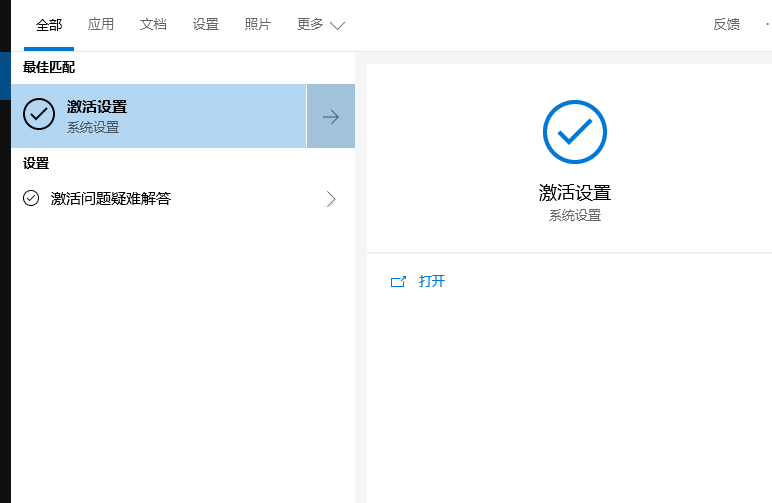
Task: Click the checkmark icon next to 激活问题疑难解答
Action: [31, 198]
